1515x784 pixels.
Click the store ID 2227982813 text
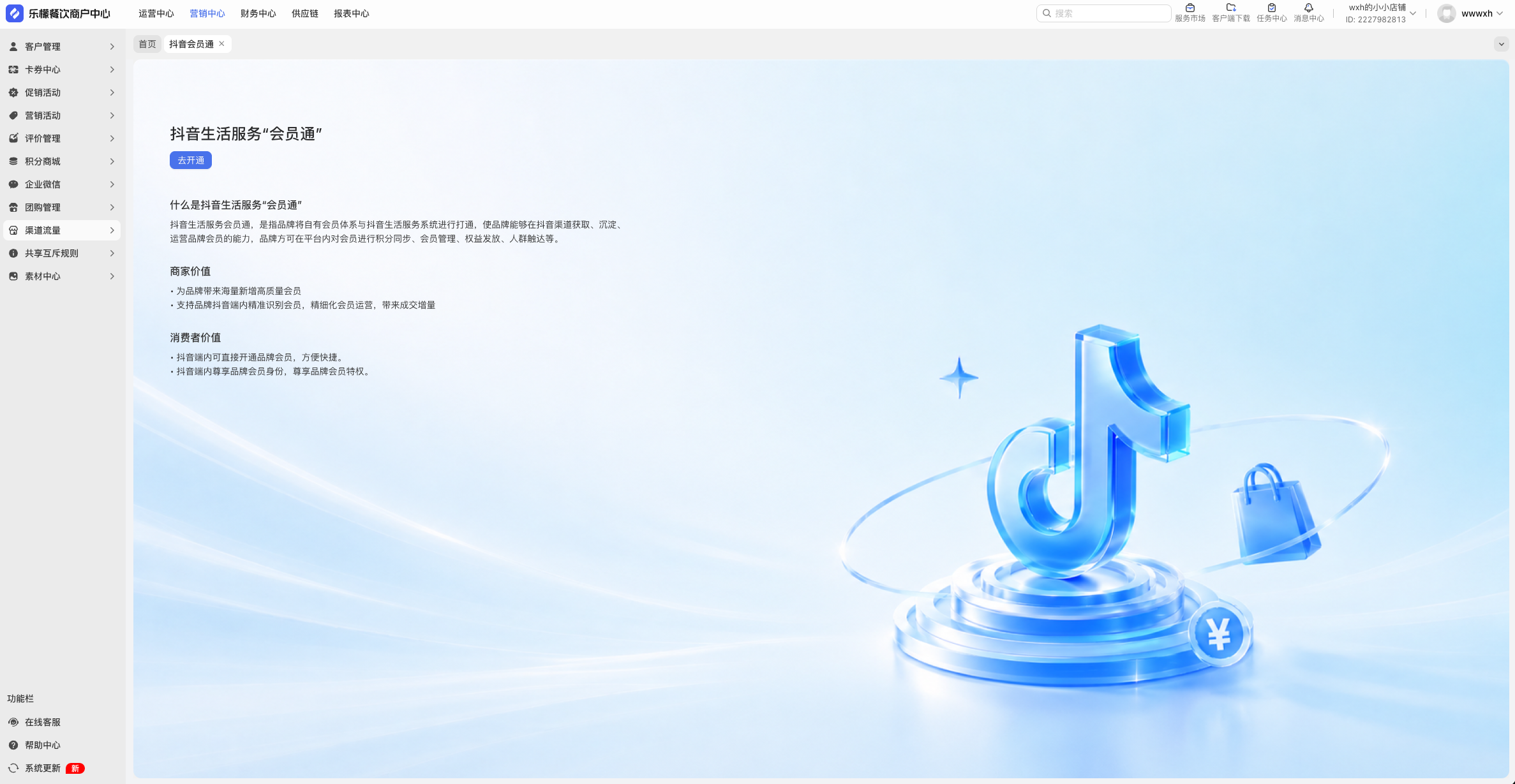coord(1376,20)
